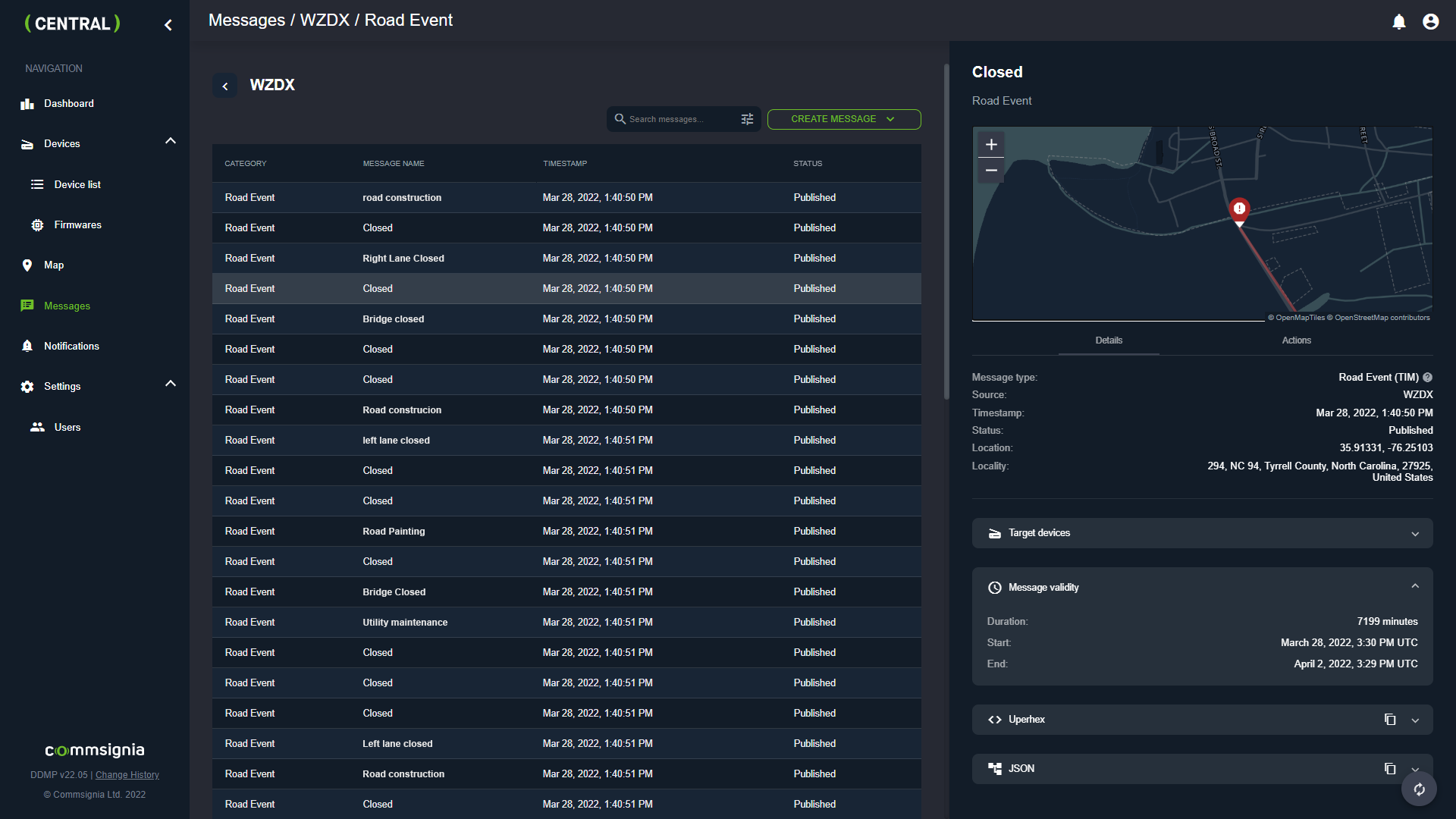Screen dimensions: 1456x819
Task: Go back using the WZDX back arrow
Action: click(225, 86)
